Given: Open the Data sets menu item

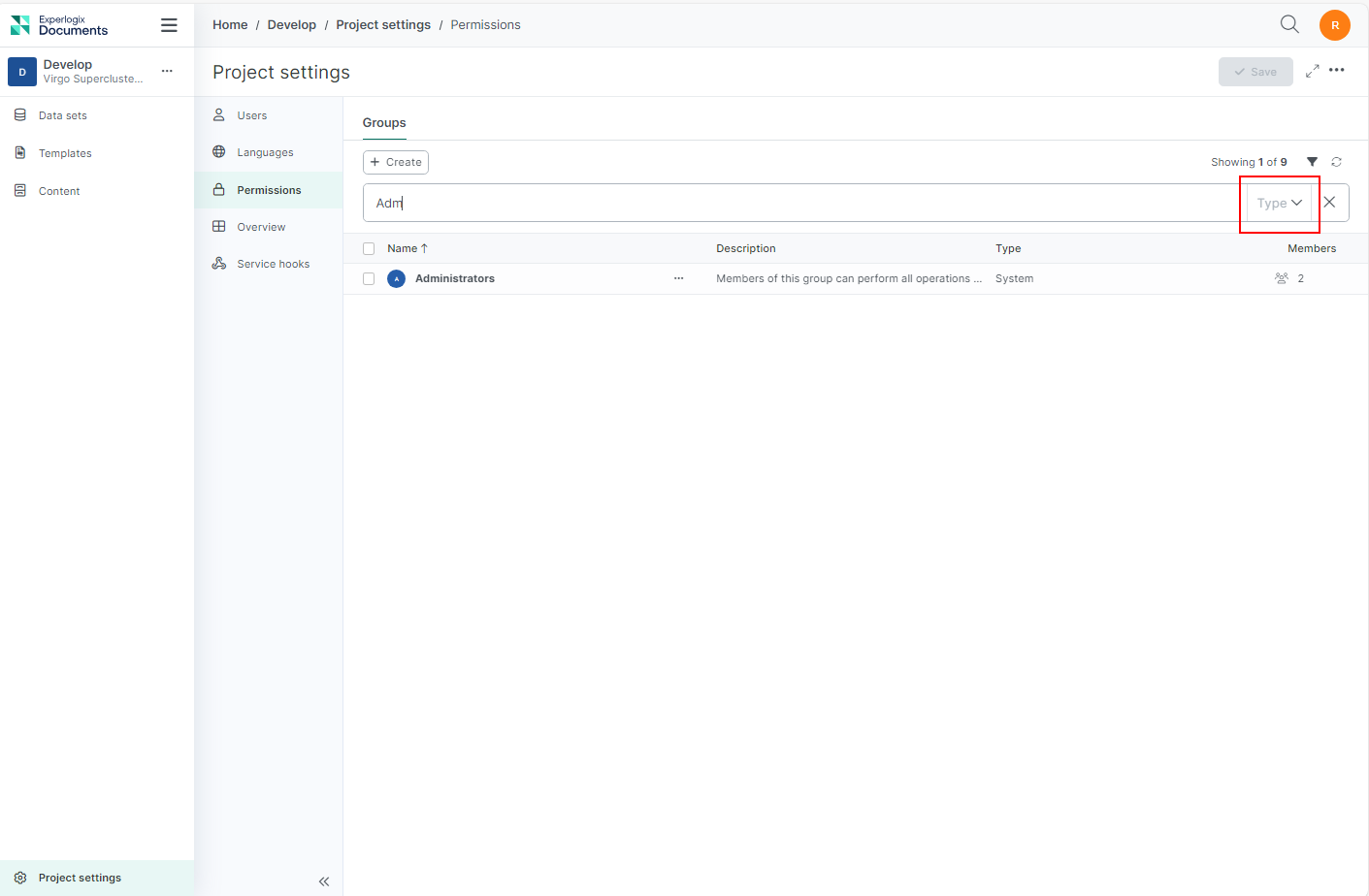Looking at the screenshot, I should pos(97,115).
